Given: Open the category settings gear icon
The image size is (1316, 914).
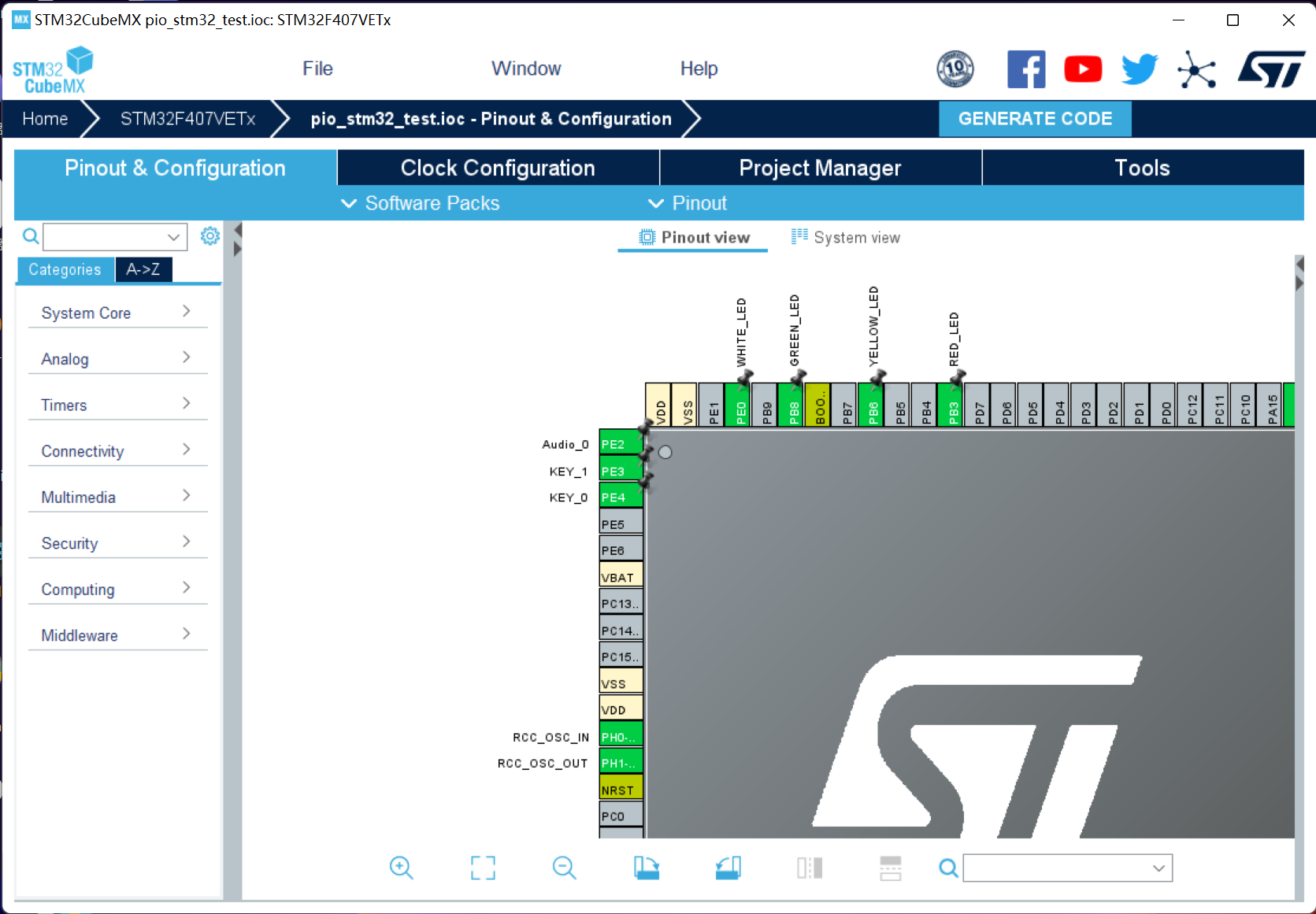Looking at the screenshot, I should 209,236.
